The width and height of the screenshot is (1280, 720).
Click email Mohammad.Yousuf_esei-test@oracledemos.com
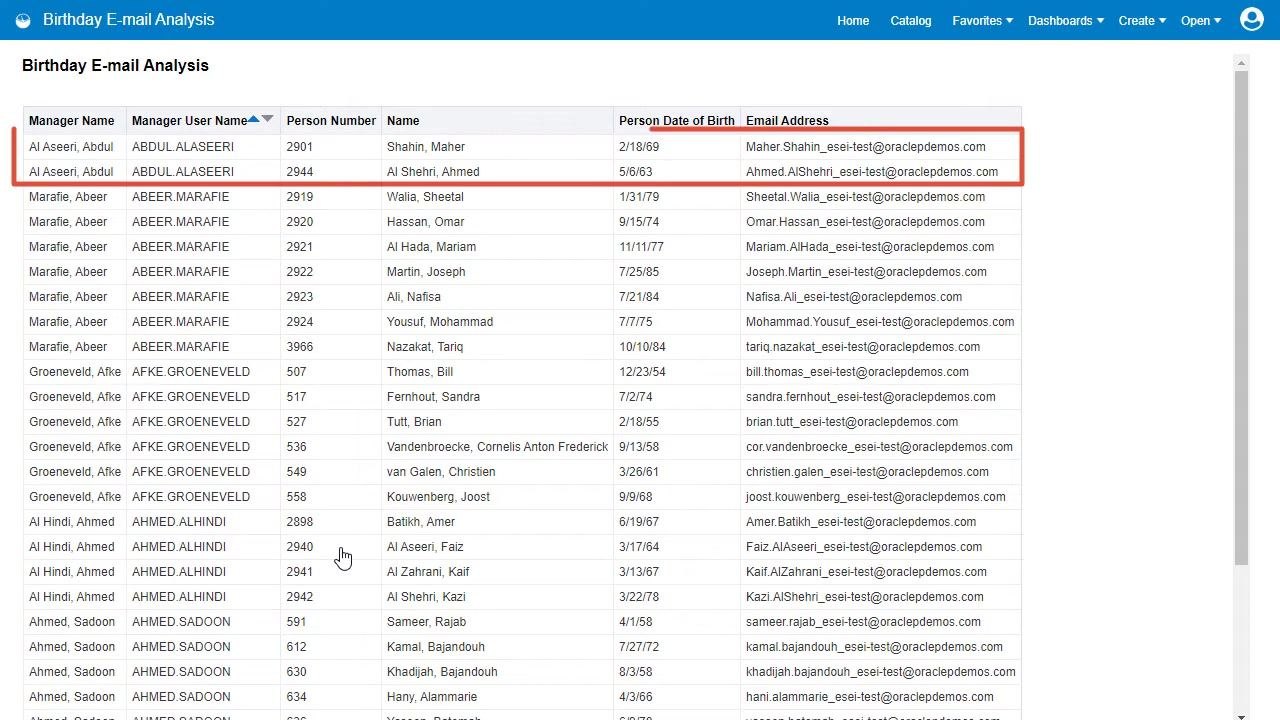pos(880,322)
